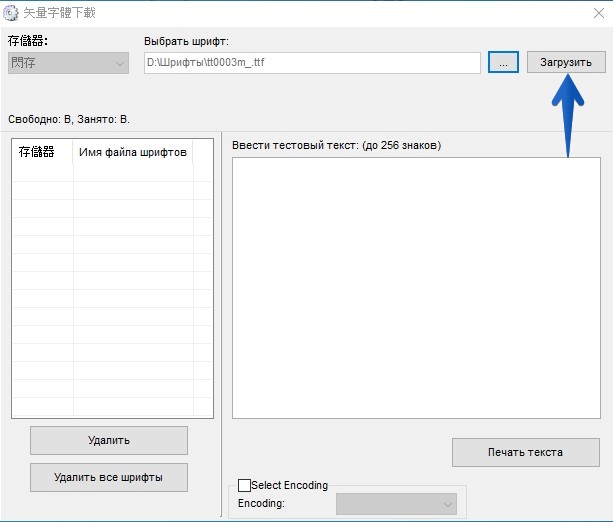Image resolution: width=613 pixels, height=522 pixels.
Task: Click the Загрузить button
Action: tap(565, 62)
